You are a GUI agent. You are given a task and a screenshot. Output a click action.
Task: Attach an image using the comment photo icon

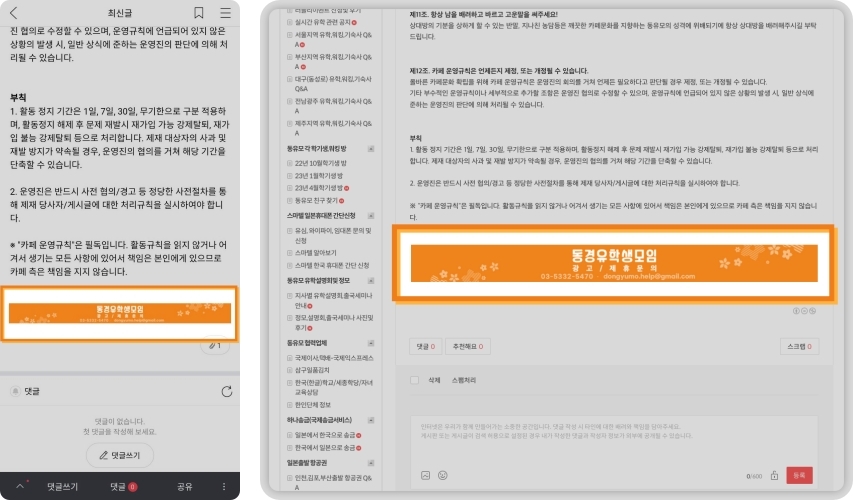[x=425, y=476]
